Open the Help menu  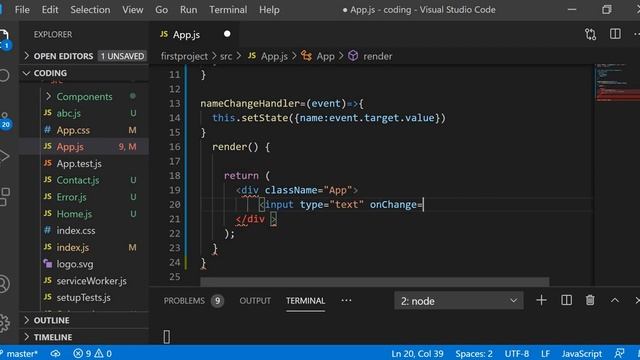(x=269, y=9)
